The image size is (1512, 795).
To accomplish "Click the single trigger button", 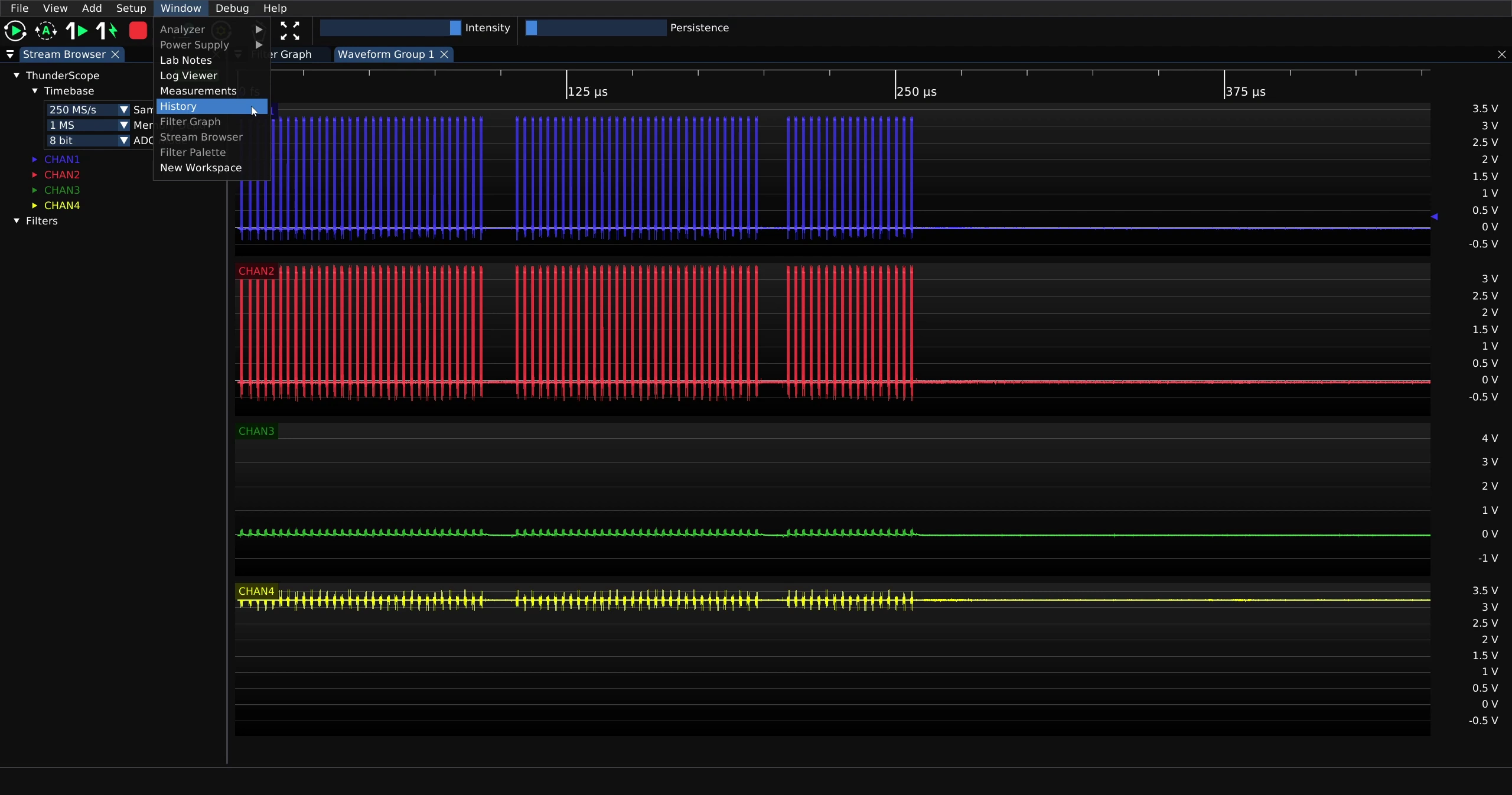I will point(76,30).
